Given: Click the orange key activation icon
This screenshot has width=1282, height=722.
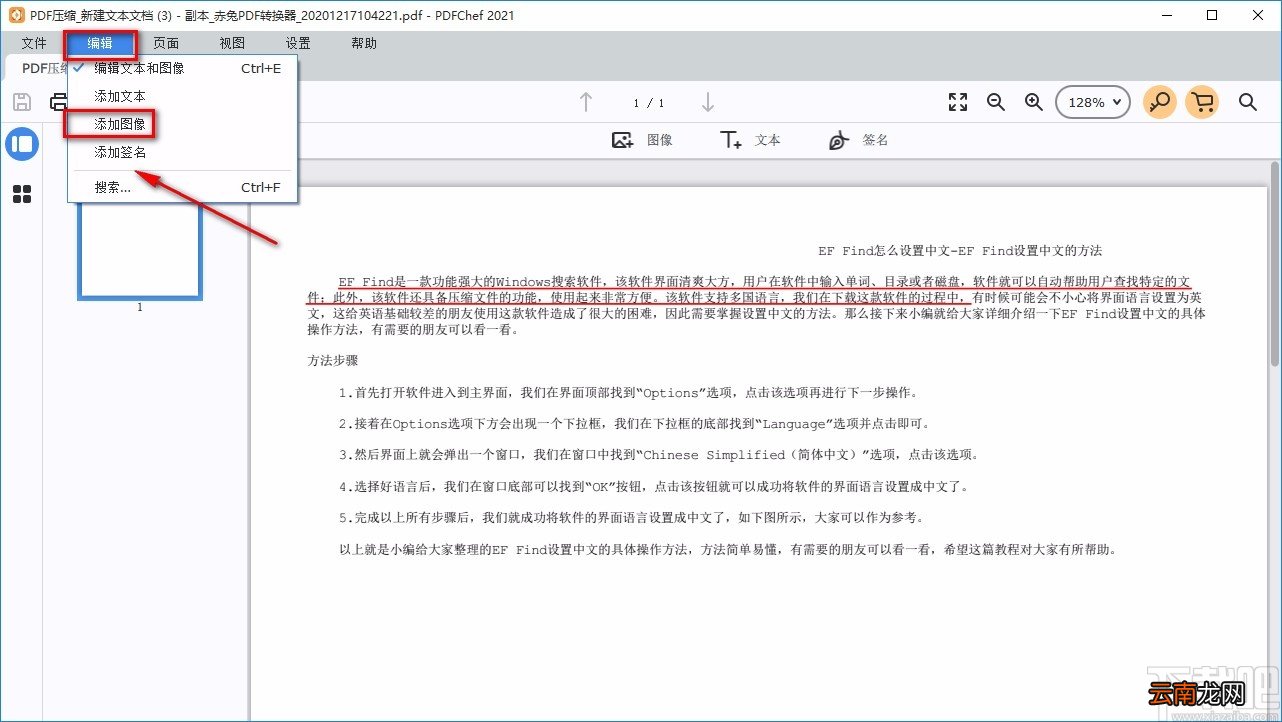Looking at the screenshot, I should click(1160, 102).
